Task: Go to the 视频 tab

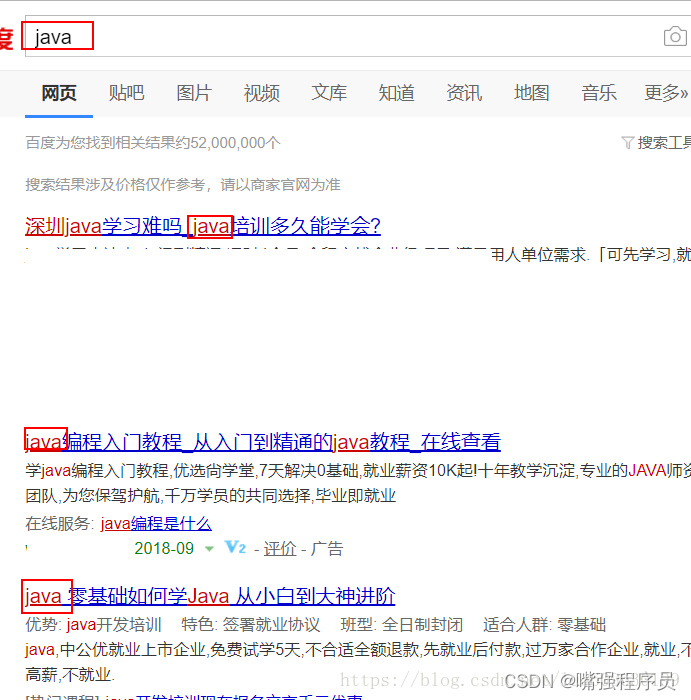Action: coord(261,93)
